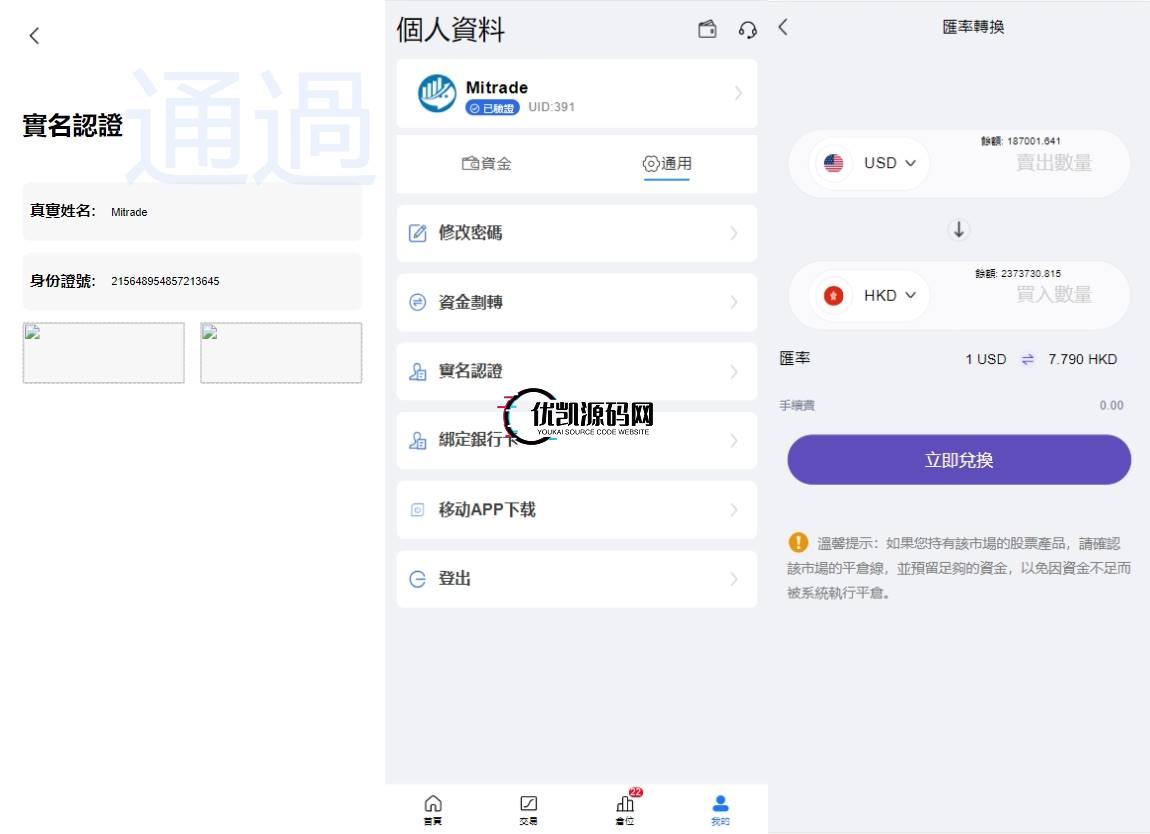Screen dimensions: 1150x834
Task: Open the wallet icon in profile header
Action: pos(707,30)
